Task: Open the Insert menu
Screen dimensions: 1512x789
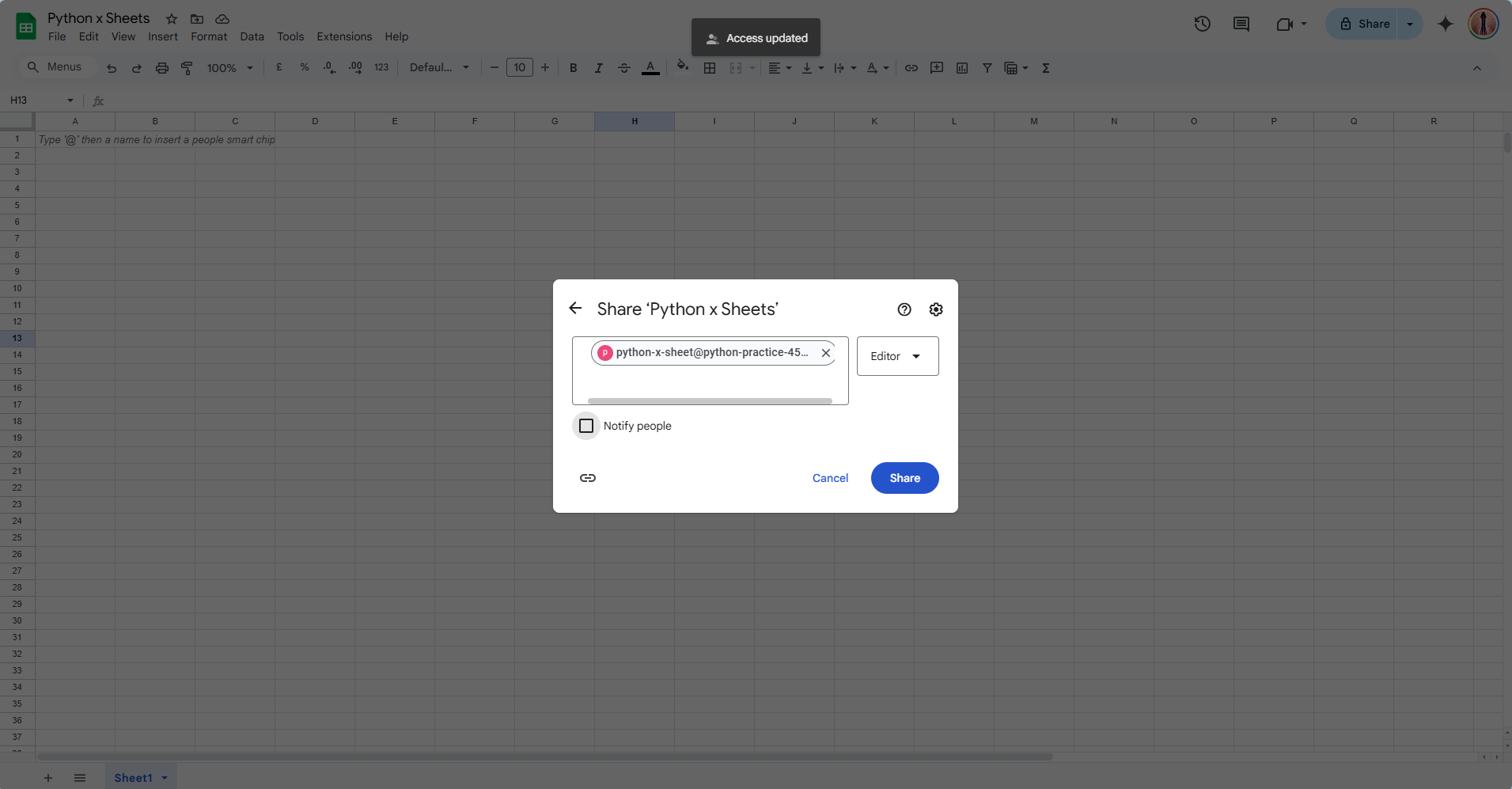Action: coord(163,36)
